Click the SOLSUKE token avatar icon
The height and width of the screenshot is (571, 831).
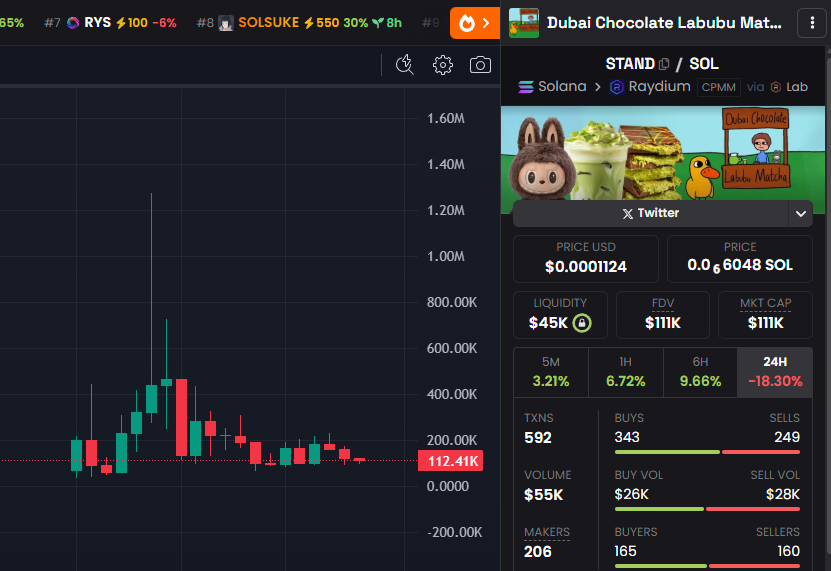[x=226, y=23]
